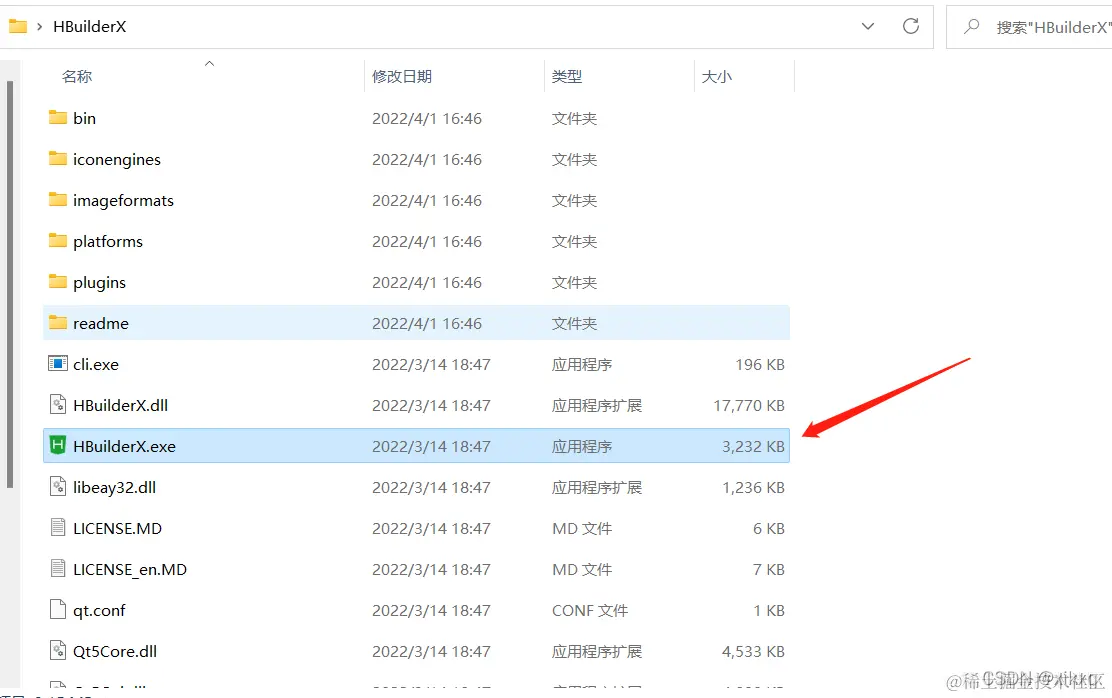
Task: Open the bin folder icon
Action: tap(57, 117)
